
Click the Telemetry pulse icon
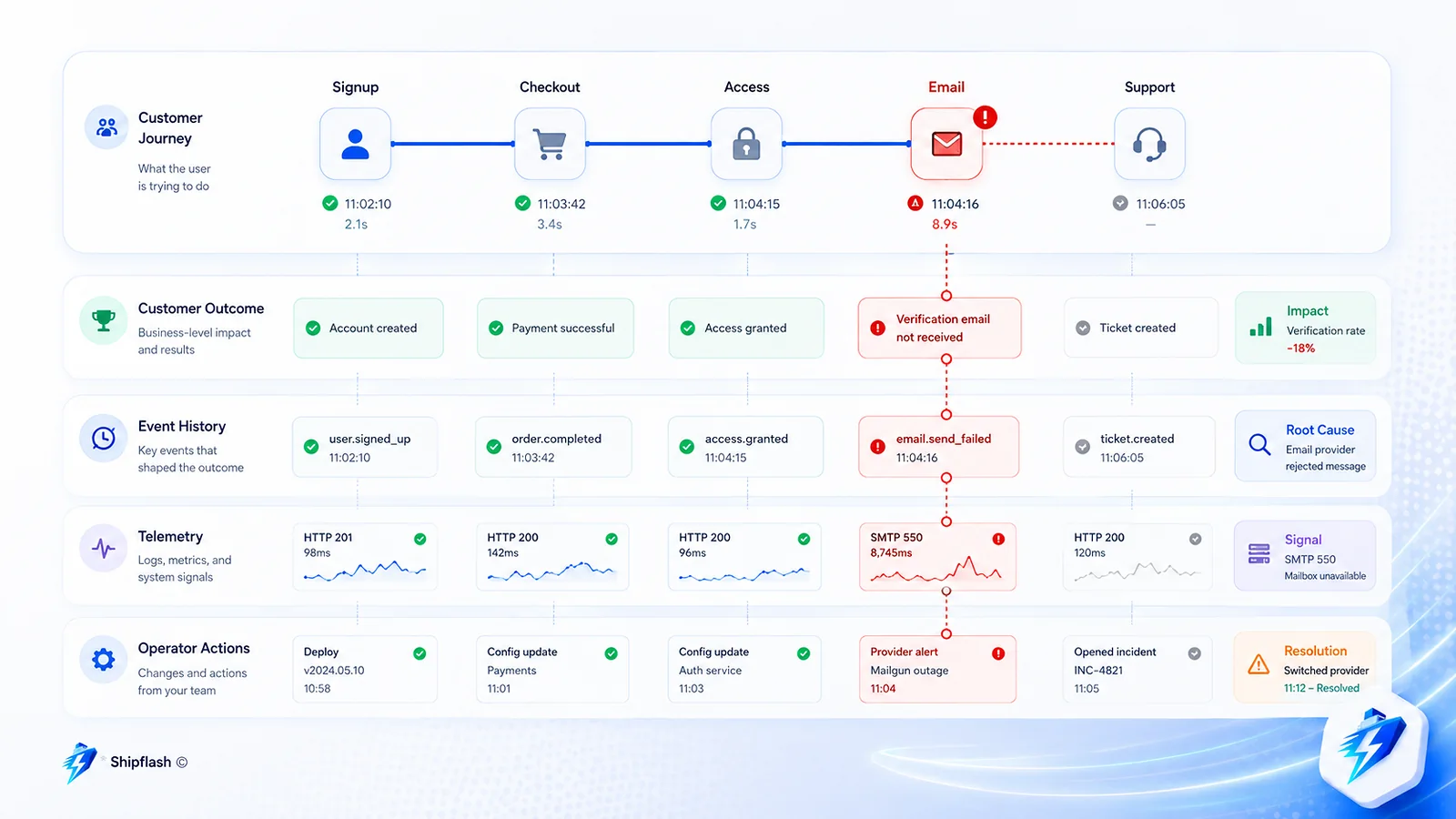pos(104,549)
